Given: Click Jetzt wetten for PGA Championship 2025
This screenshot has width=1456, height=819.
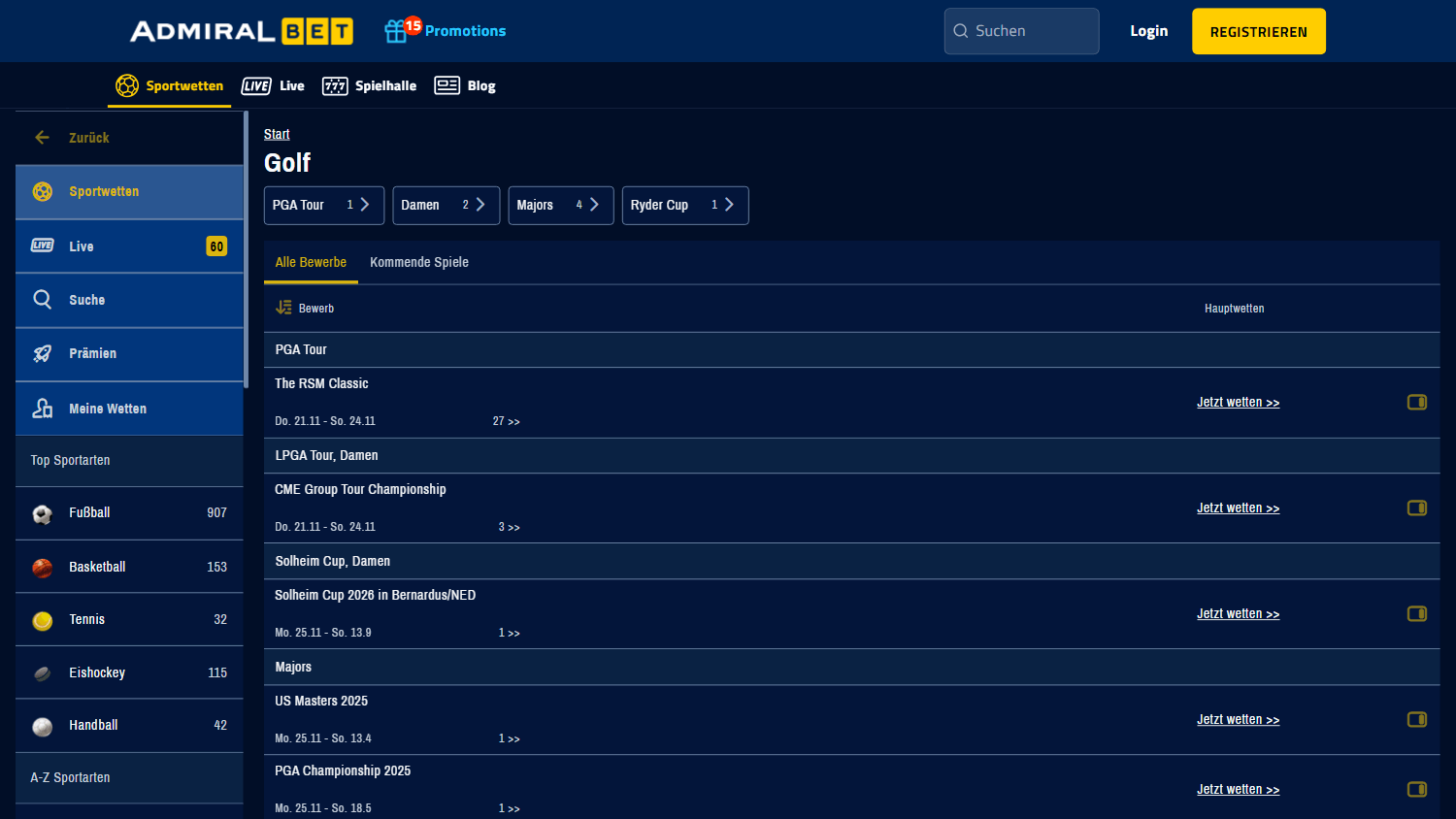Looking at the screenshot, I should point(1239,789).
